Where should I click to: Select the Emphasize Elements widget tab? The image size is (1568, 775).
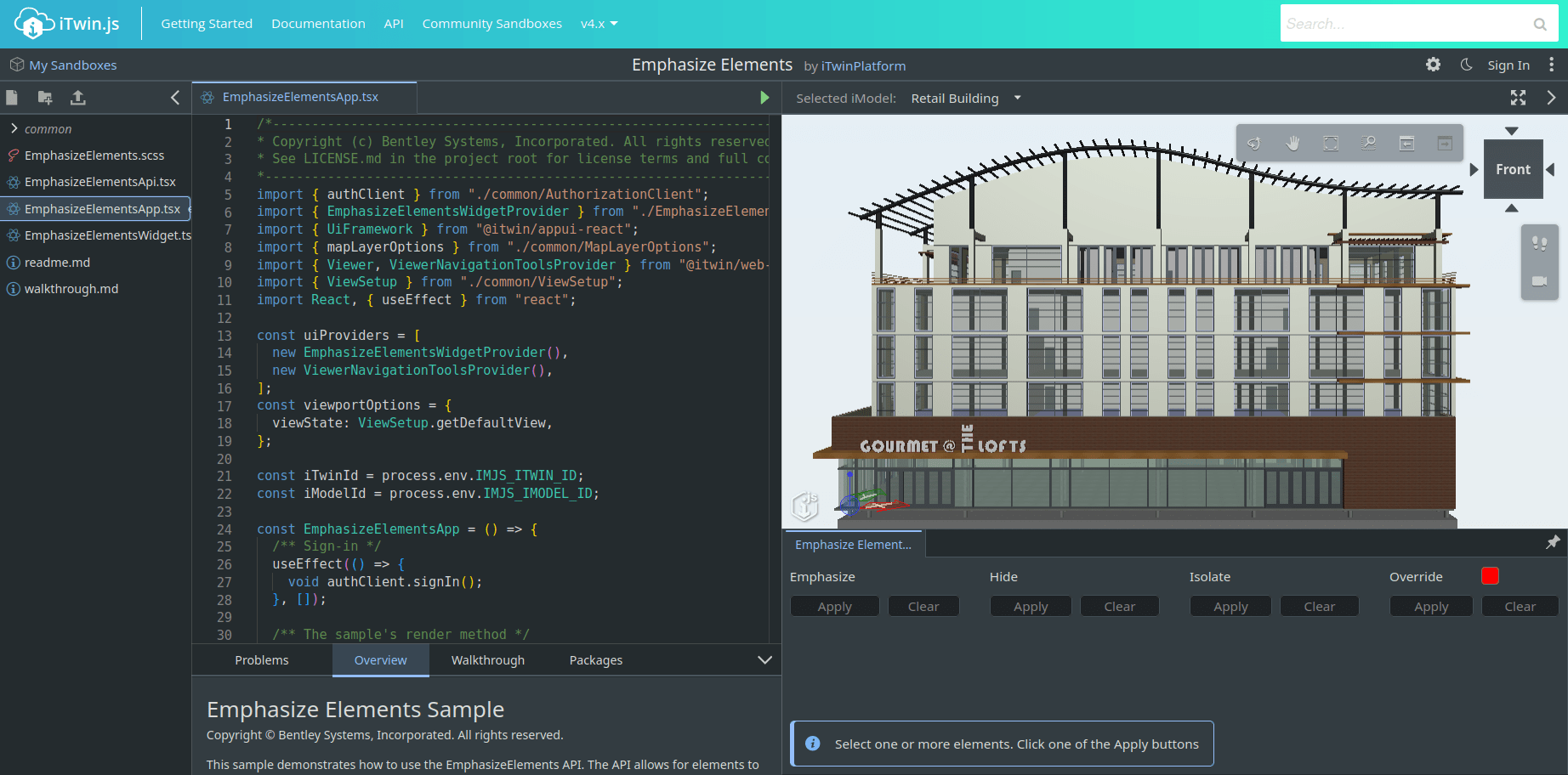pyautogui.click(x=854, y=545)
